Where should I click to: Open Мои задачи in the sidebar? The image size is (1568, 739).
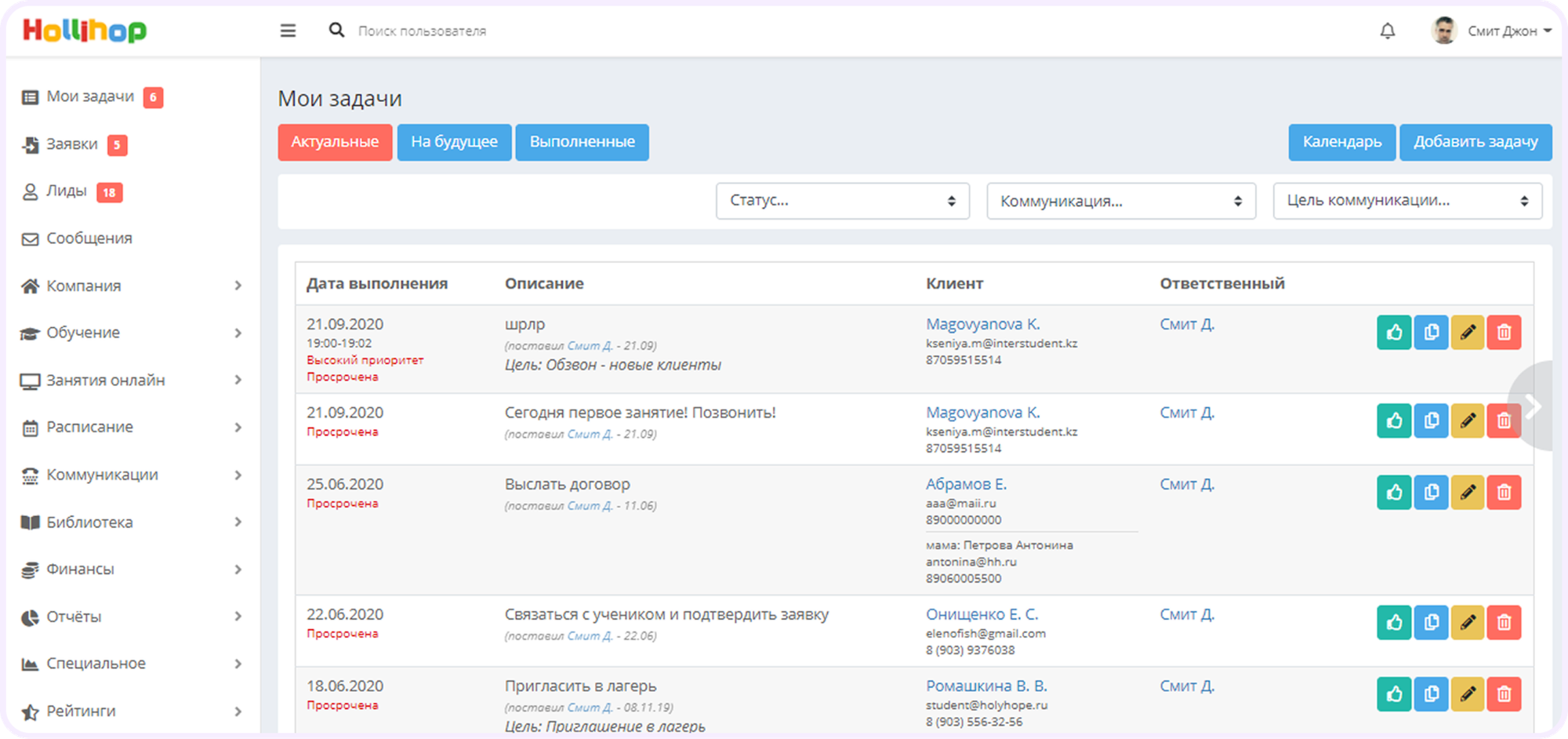[90, 96]
